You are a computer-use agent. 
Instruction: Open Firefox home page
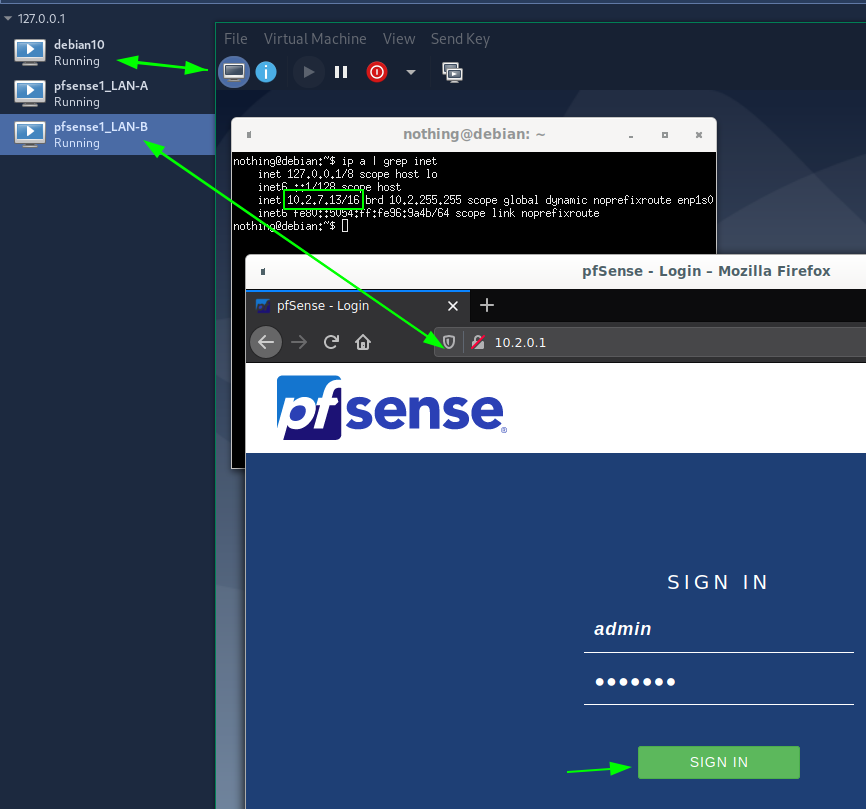[x=363, y=342]
